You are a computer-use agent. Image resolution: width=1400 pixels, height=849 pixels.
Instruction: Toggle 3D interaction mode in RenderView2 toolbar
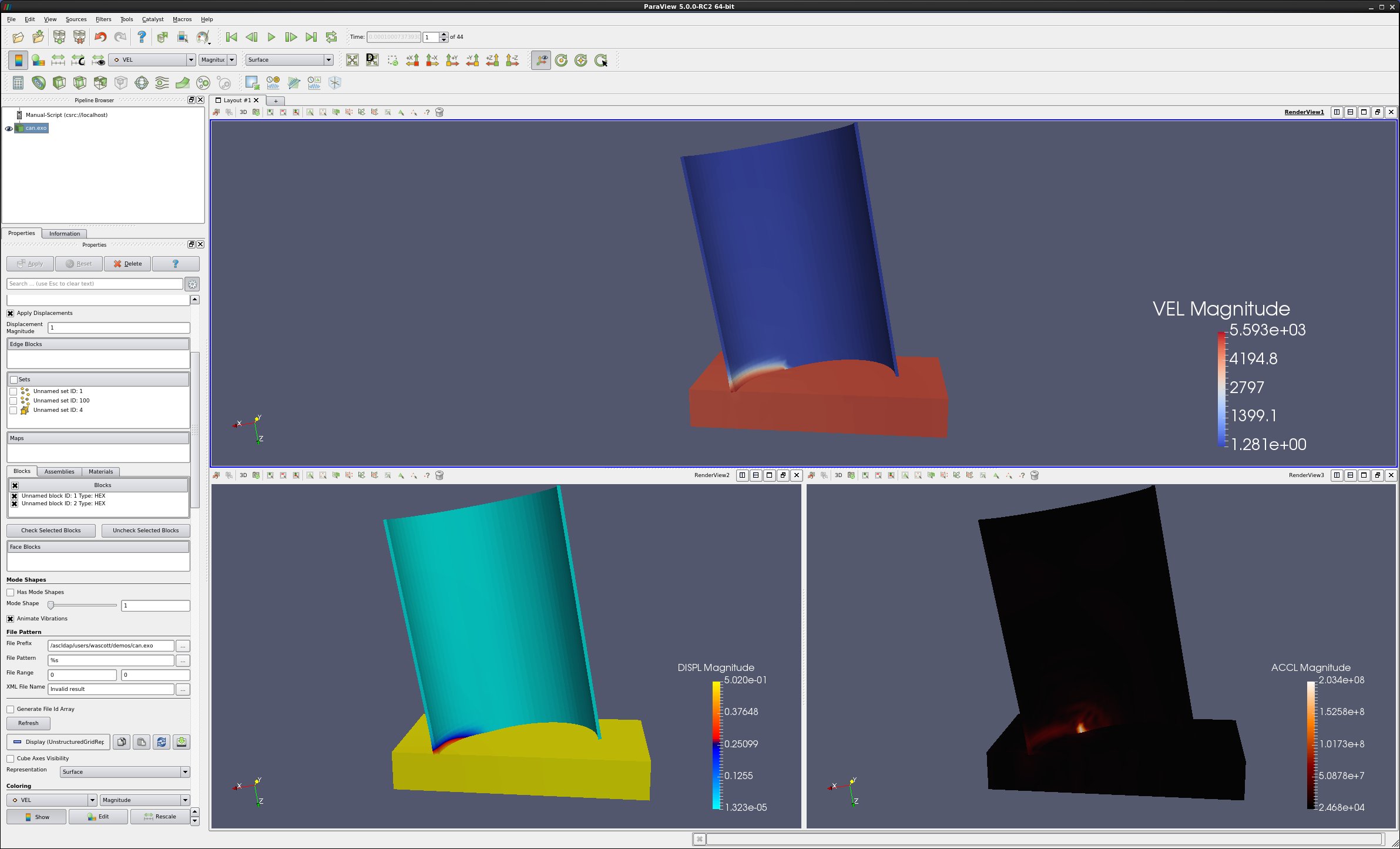click(x=243, y=475)
